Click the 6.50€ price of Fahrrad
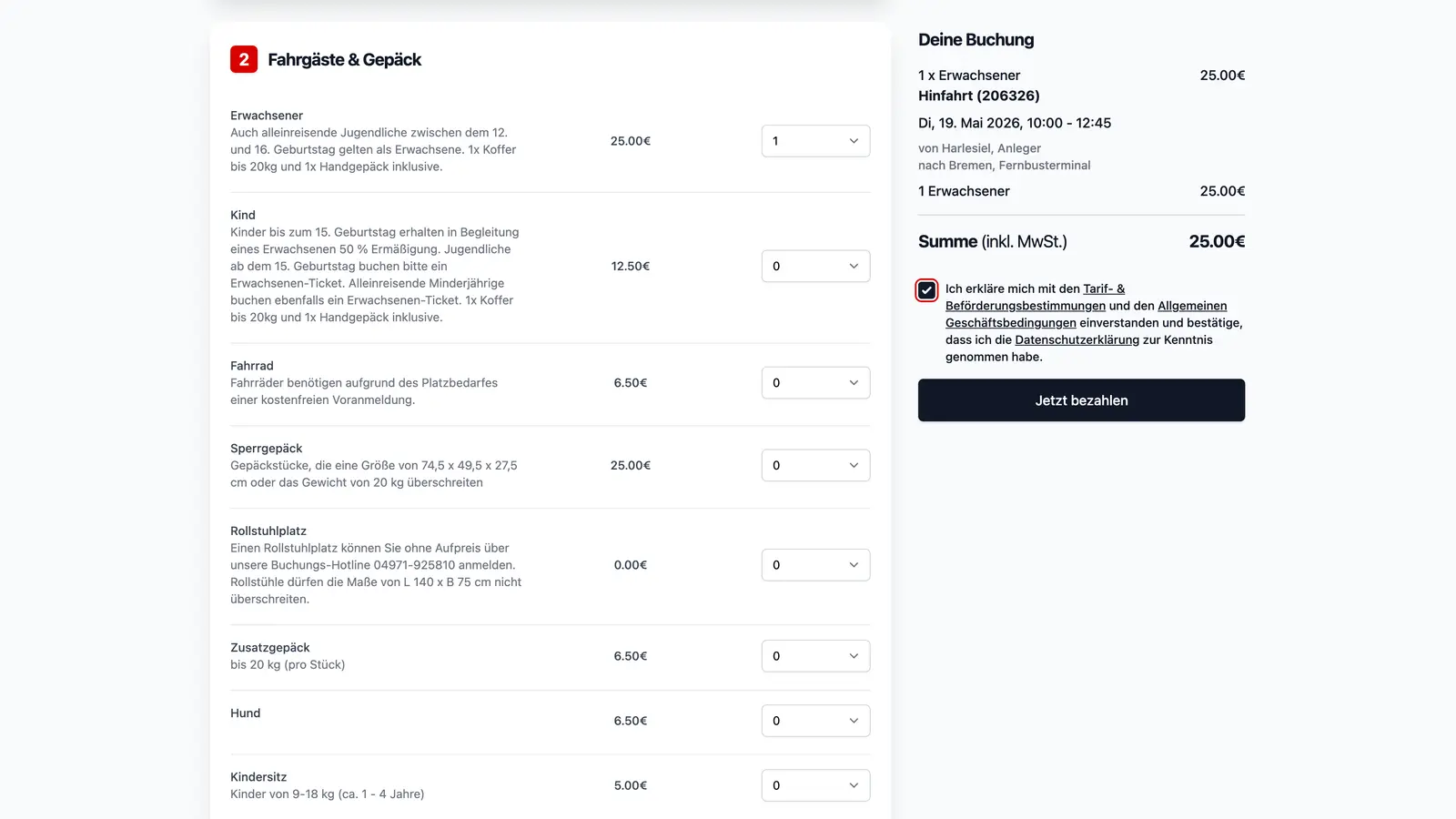 click(631, 383)
